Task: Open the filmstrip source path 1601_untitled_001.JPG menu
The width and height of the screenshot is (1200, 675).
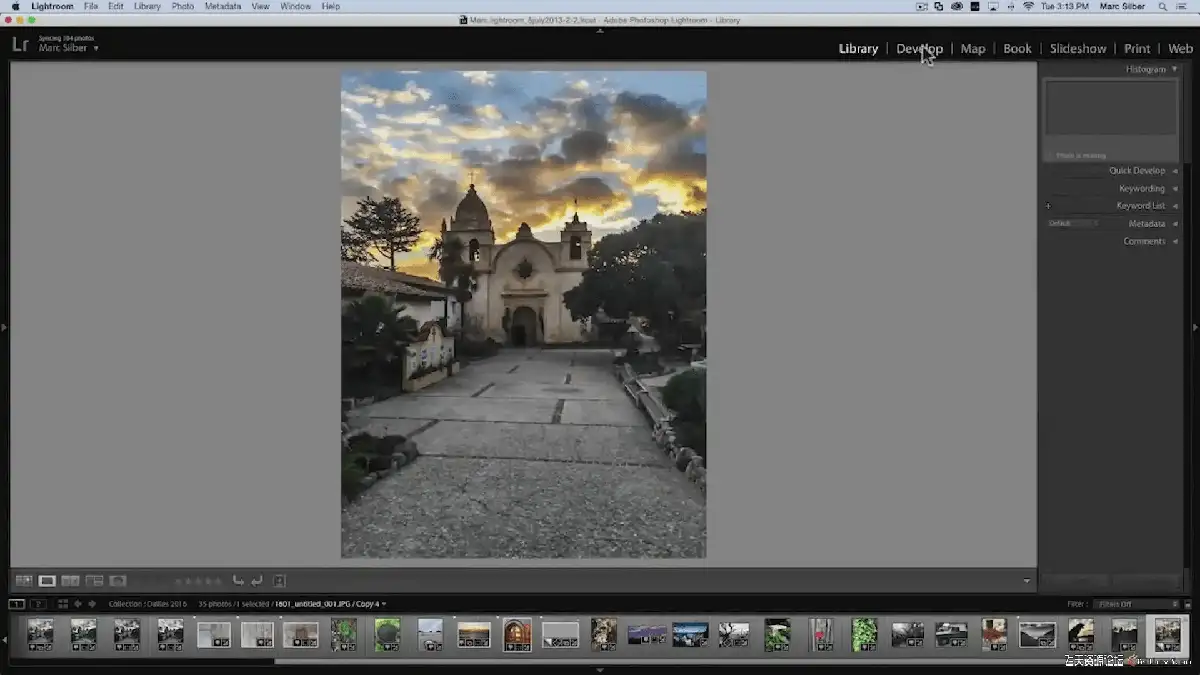Action: click(x=331, y=604)
